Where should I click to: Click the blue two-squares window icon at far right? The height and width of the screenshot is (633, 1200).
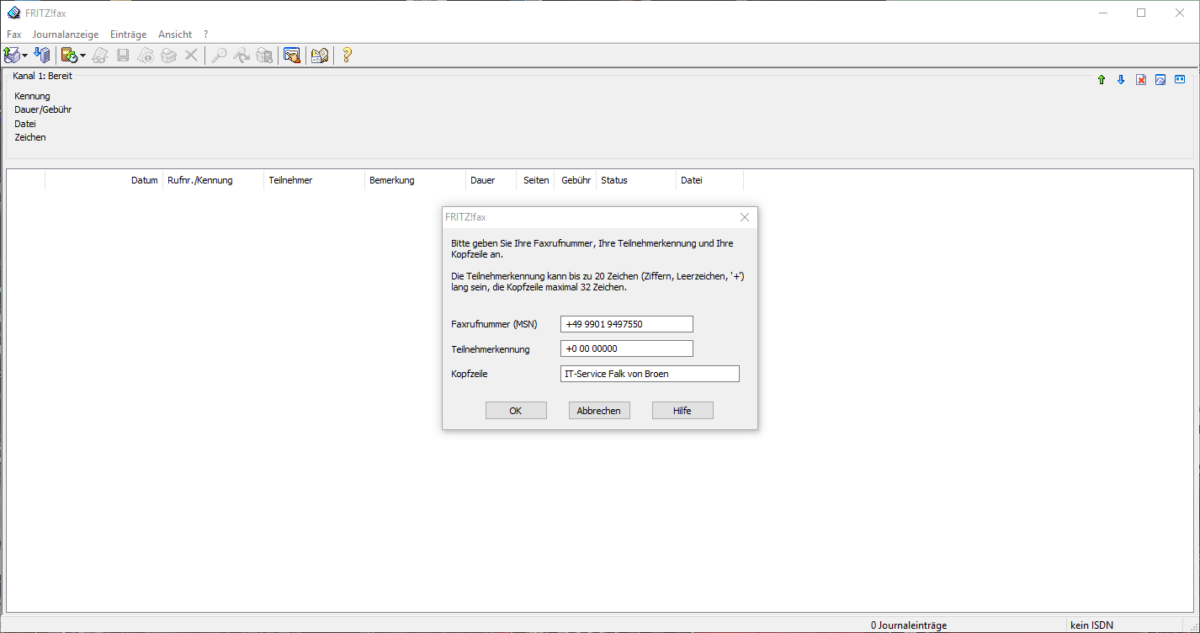(x=1179, y=79)
